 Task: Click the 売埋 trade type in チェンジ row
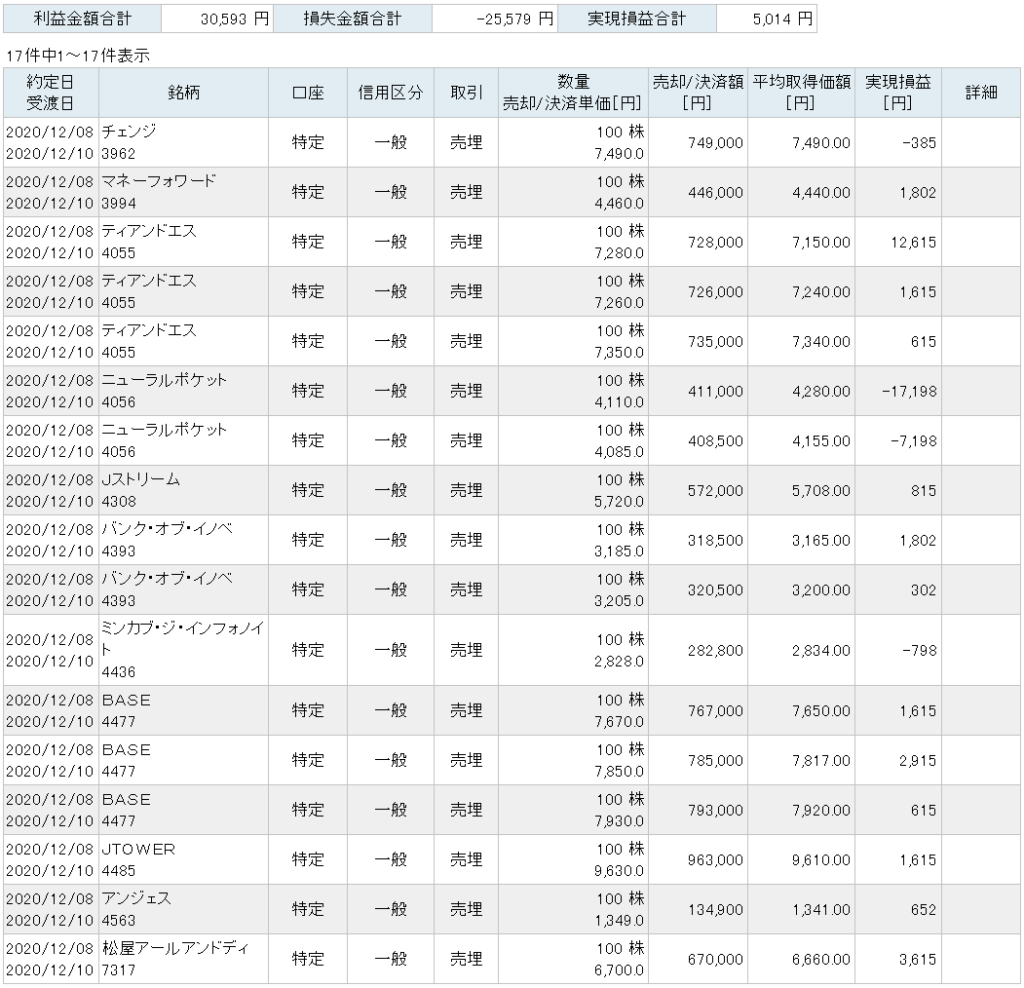tap(466, 142)
